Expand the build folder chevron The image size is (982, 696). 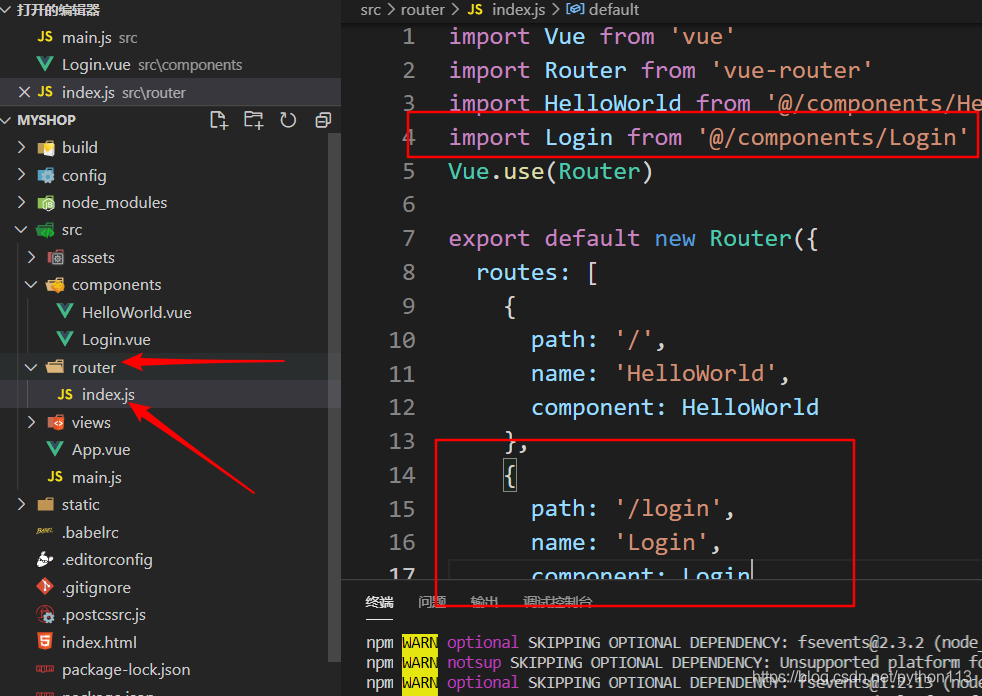coord(21,147)
